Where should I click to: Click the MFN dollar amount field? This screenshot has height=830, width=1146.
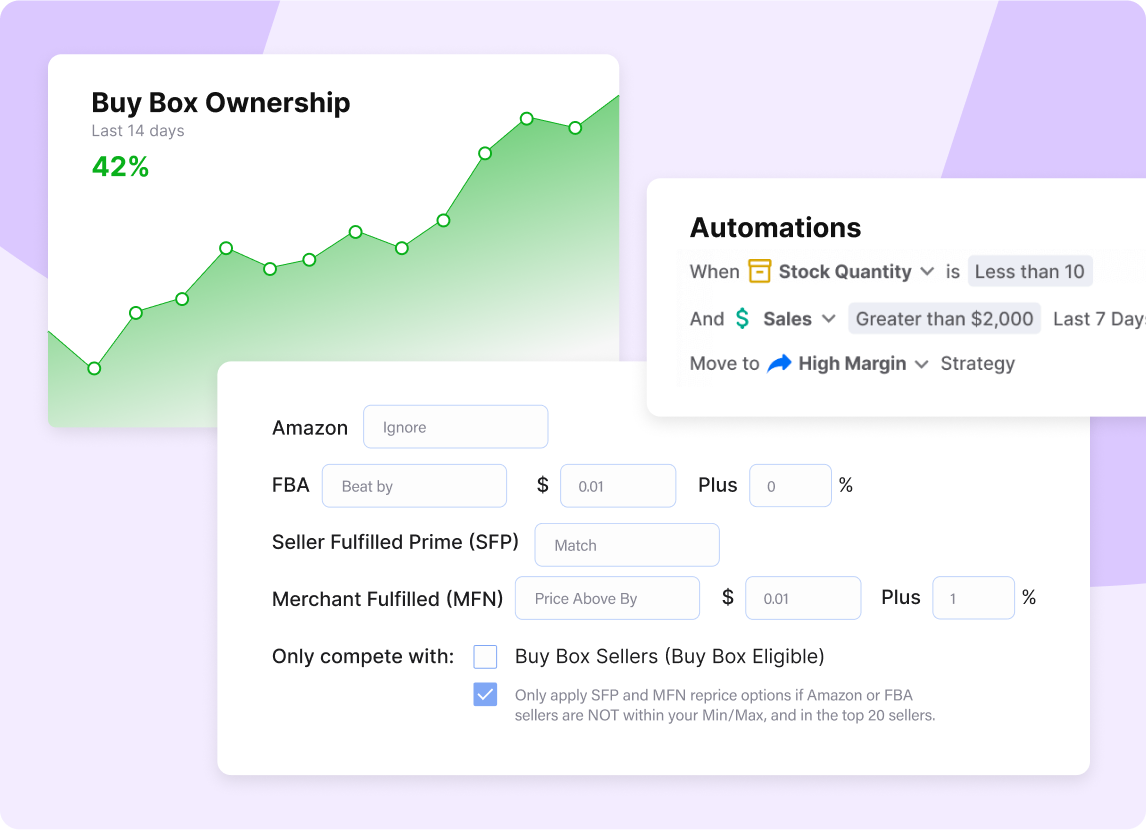[x=803, y=598]
